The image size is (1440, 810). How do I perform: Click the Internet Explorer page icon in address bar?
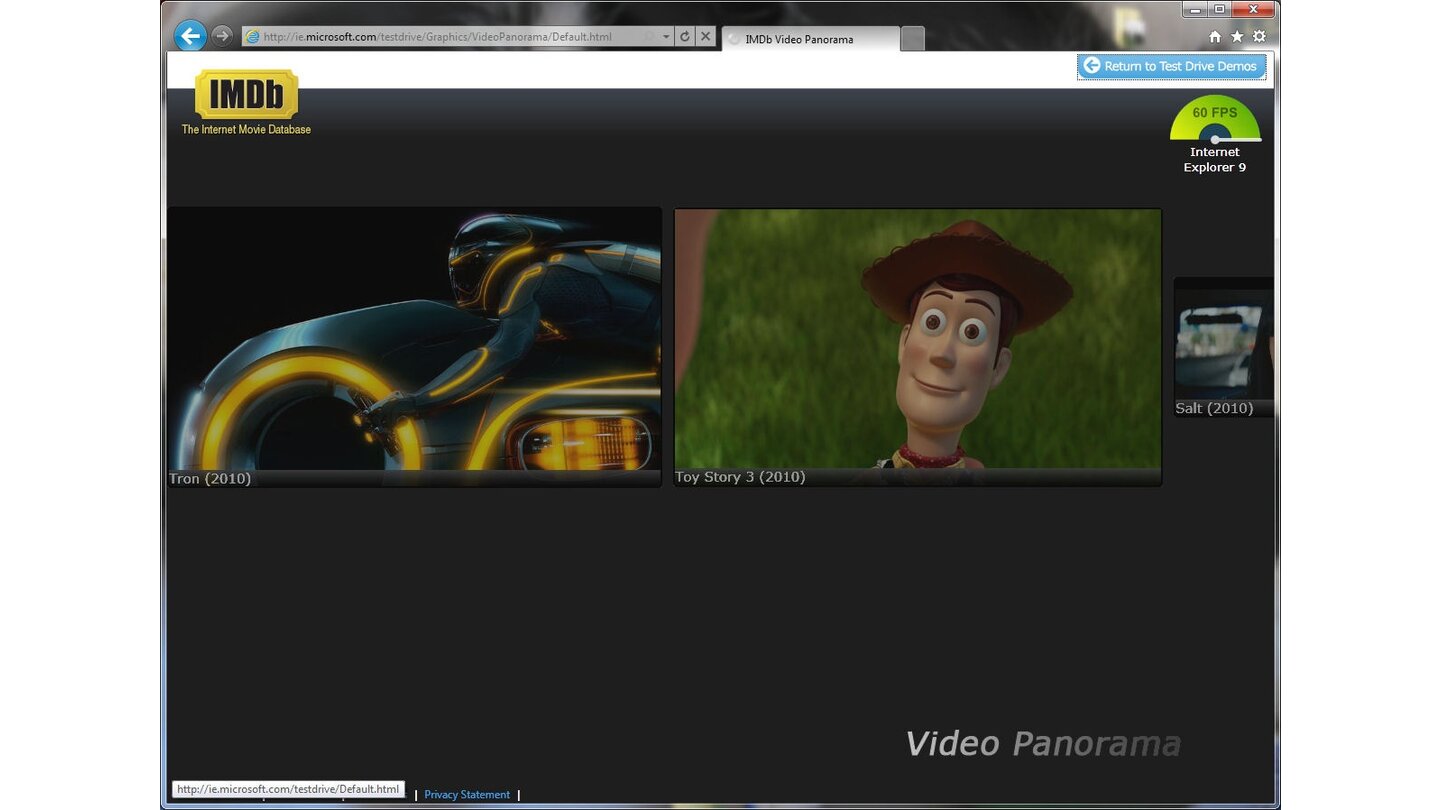(x=252, y=37)
